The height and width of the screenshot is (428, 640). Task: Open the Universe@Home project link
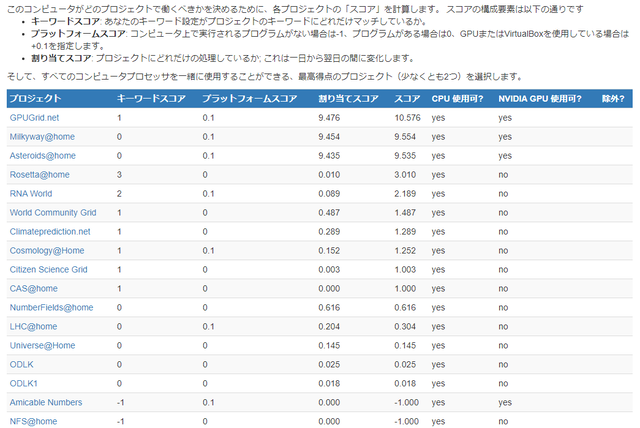(42, 346)
